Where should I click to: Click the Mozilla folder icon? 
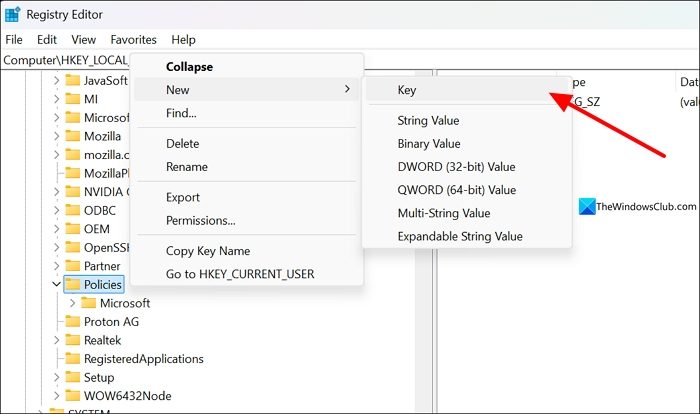click(x=72, y=136)
